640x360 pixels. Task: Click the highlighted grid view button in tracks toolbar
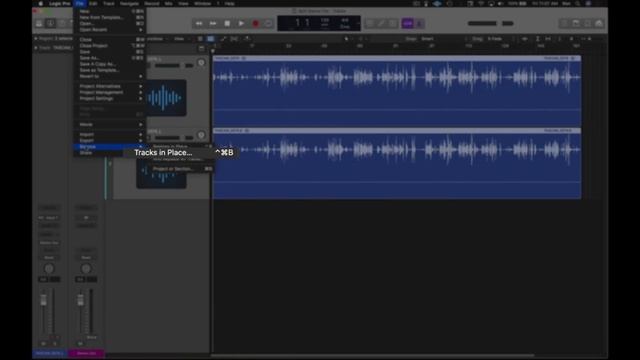(211, 39)
